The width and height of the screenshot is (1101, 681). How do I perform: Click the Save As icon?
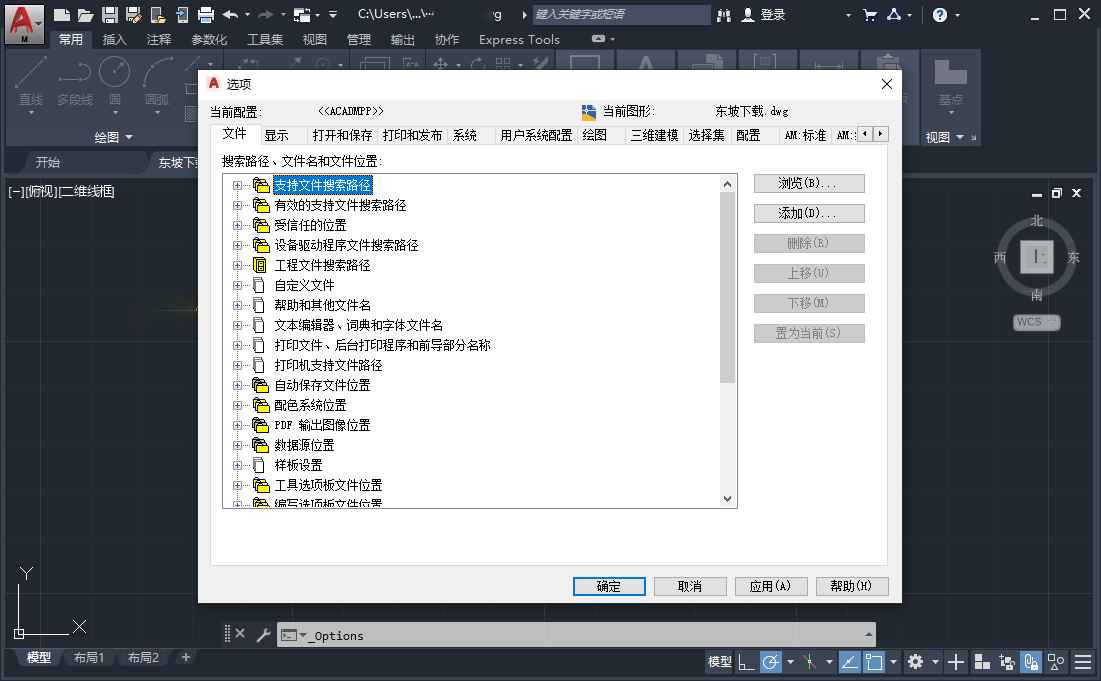point(133,14)
